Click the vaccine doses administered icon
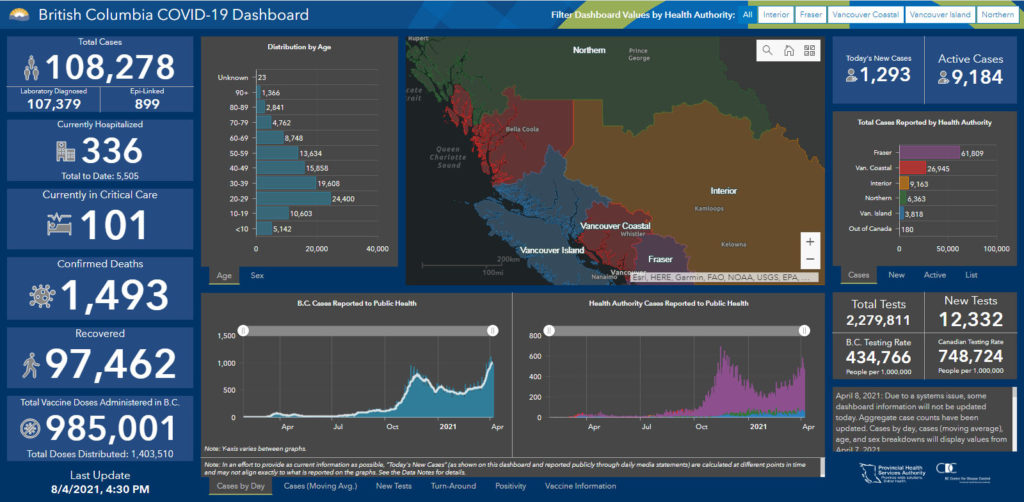The height and width of the screenshot is (502, 1024). click(33, 427)
